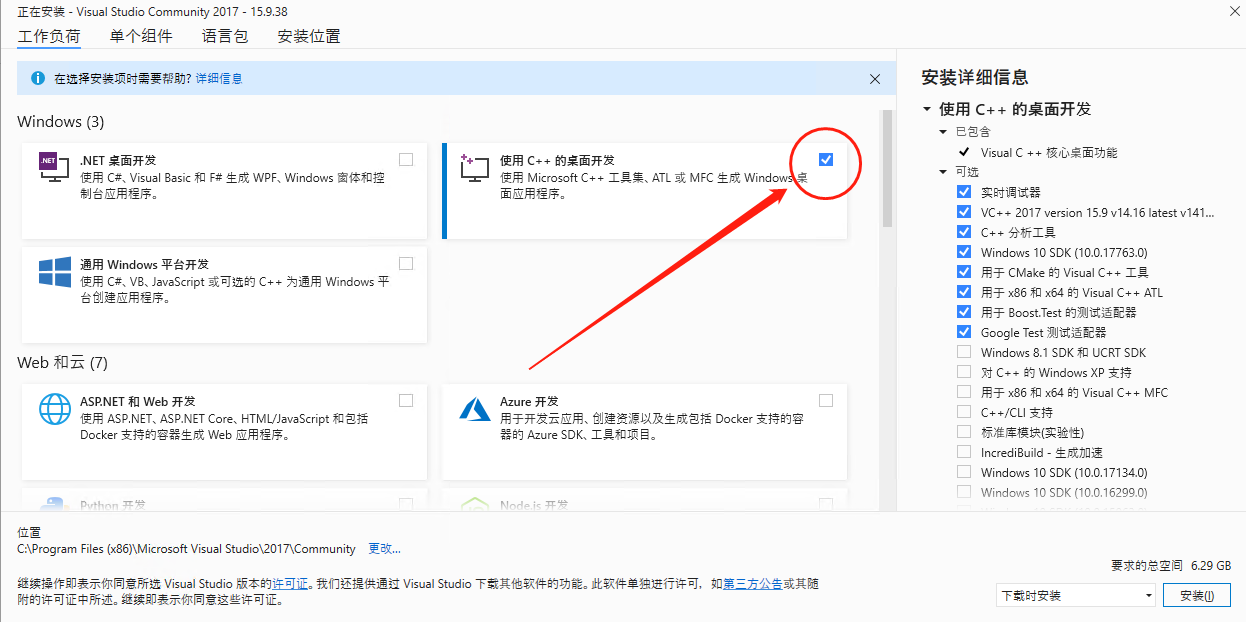Click the install path C:\Program Files (x86) text

click(186, 549)
